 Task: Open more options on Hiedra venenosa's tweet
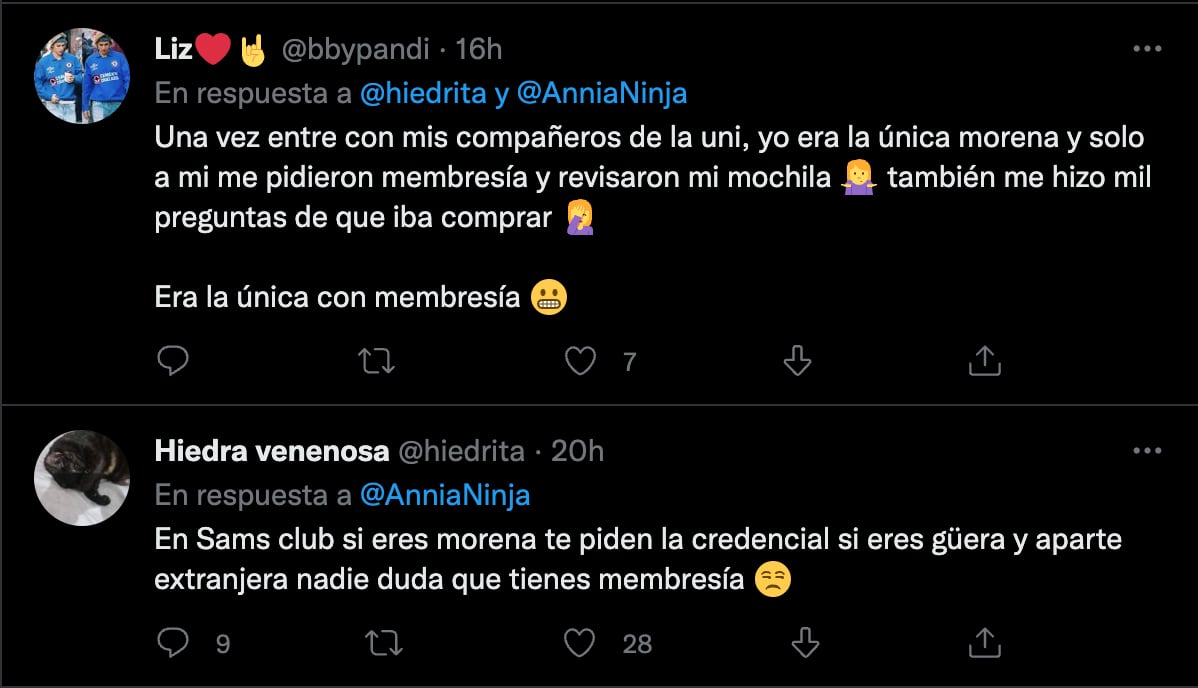(1146, 451)
